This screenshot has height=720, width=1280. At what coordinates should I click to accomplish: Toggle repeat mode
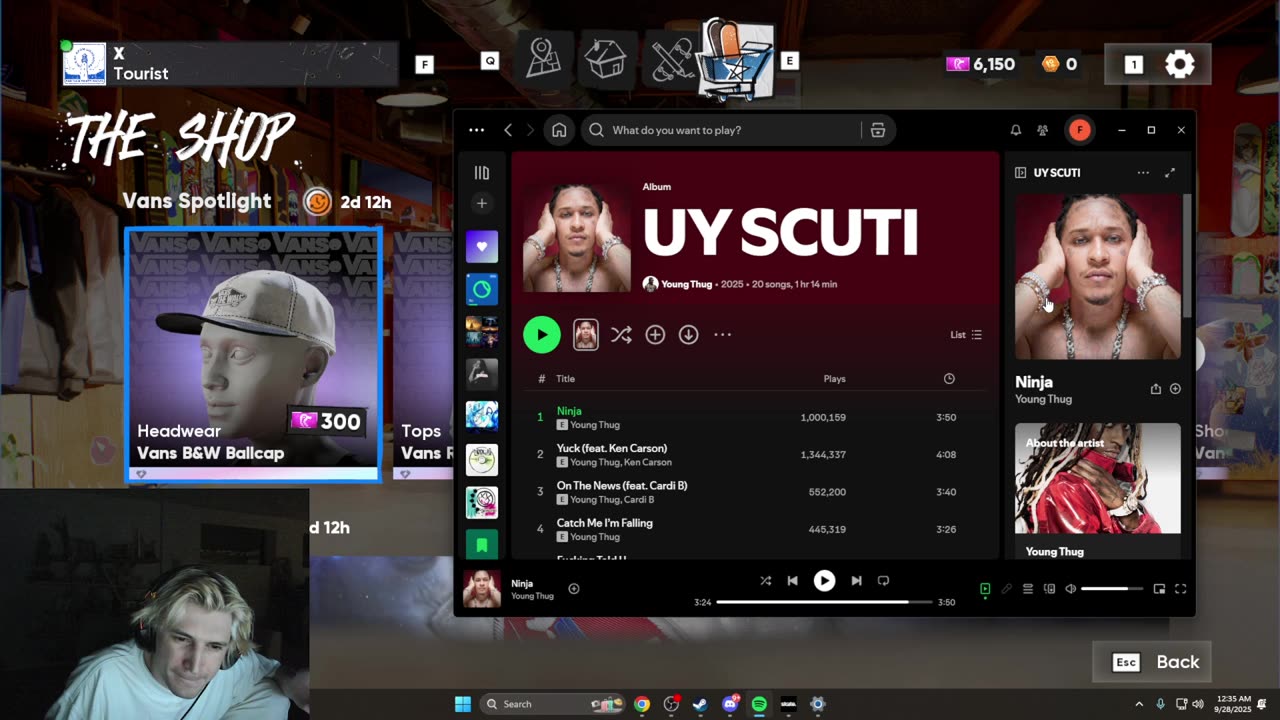click(x=883, y=580)
